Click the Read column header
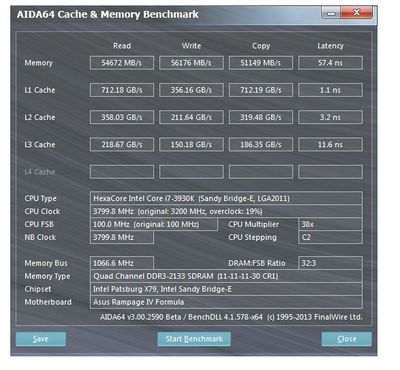 [122, 46]
